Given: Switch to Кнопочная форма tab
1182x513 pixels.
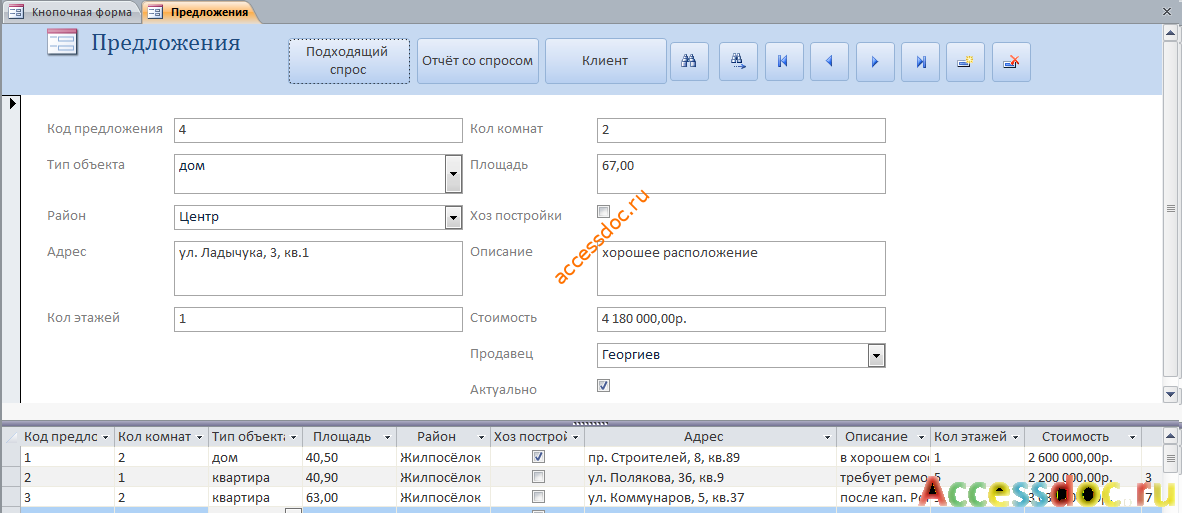Looking at the screenshot, I should (x=72, y=11).
